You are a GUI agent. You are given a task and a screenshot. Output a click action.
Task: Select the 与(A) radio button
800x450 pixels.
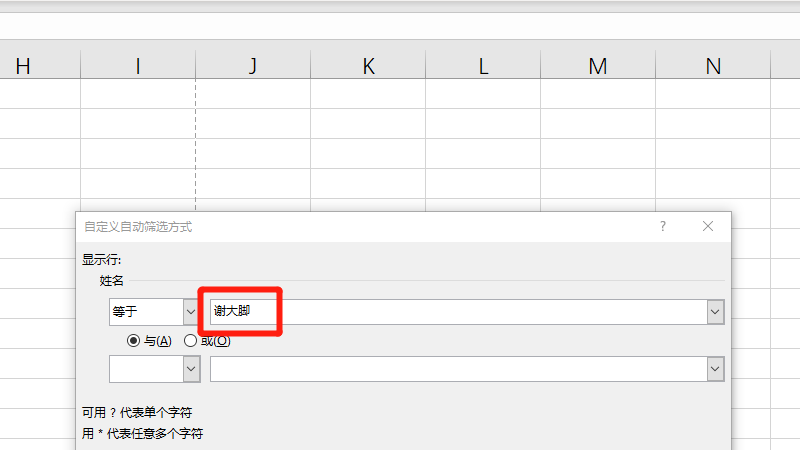point(133,341)
